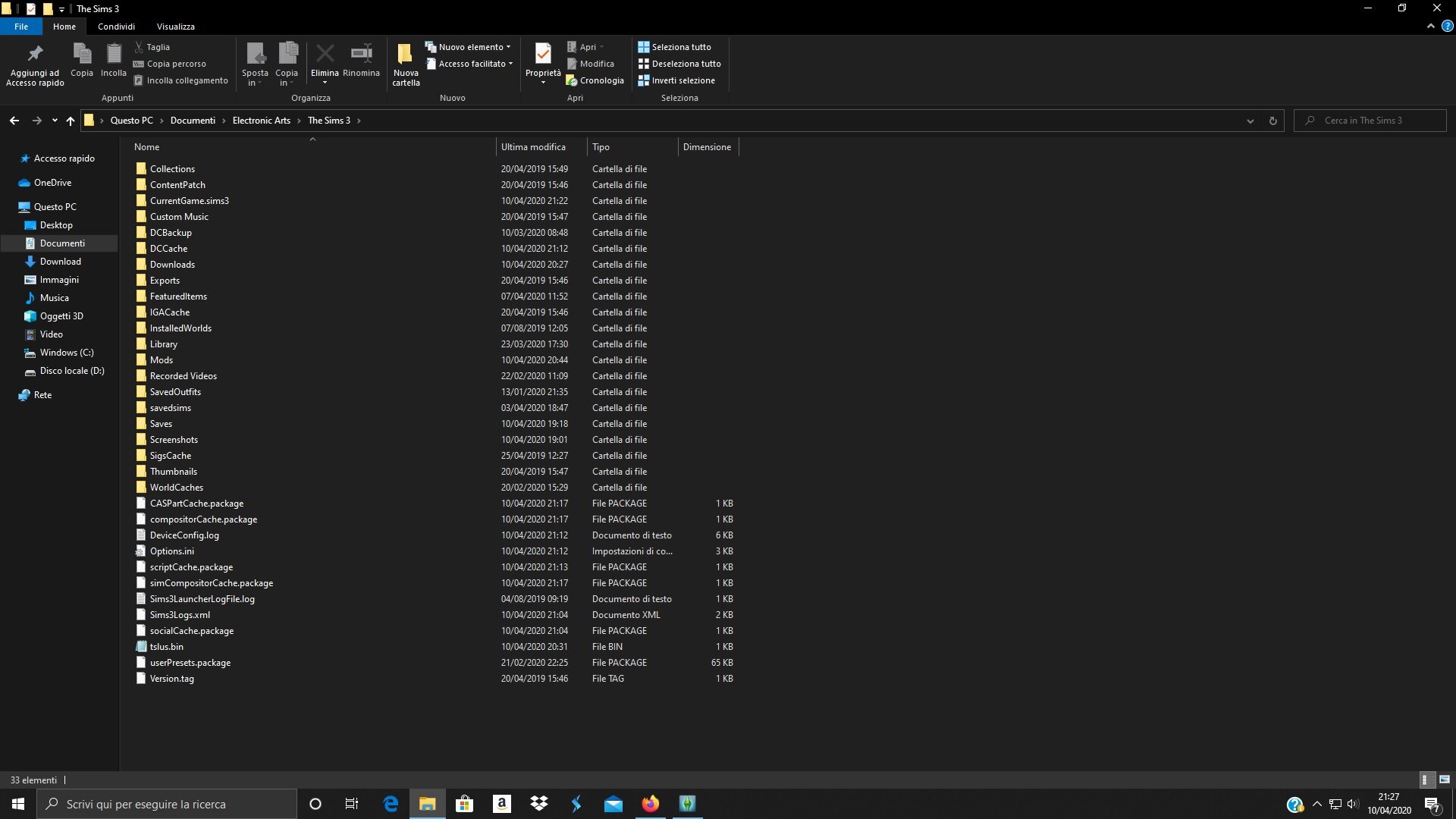Screen dimensions: 1456x819
Task: Sort by Dimensione column header
Action: (708, 147)
